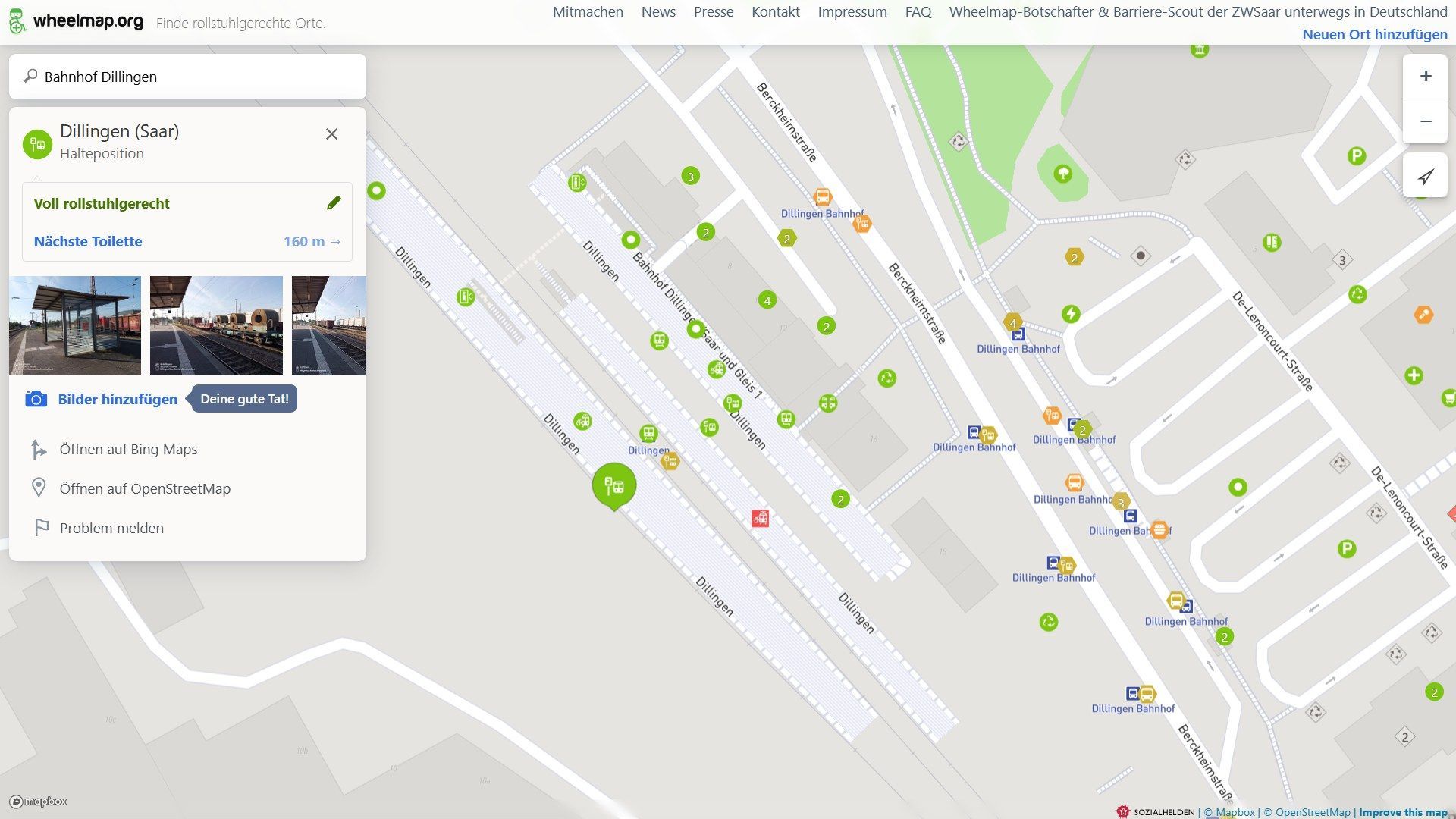Click the zoom out minus button
Viewport: 1456px width, 819px height.
click(x=1426, y=121)
